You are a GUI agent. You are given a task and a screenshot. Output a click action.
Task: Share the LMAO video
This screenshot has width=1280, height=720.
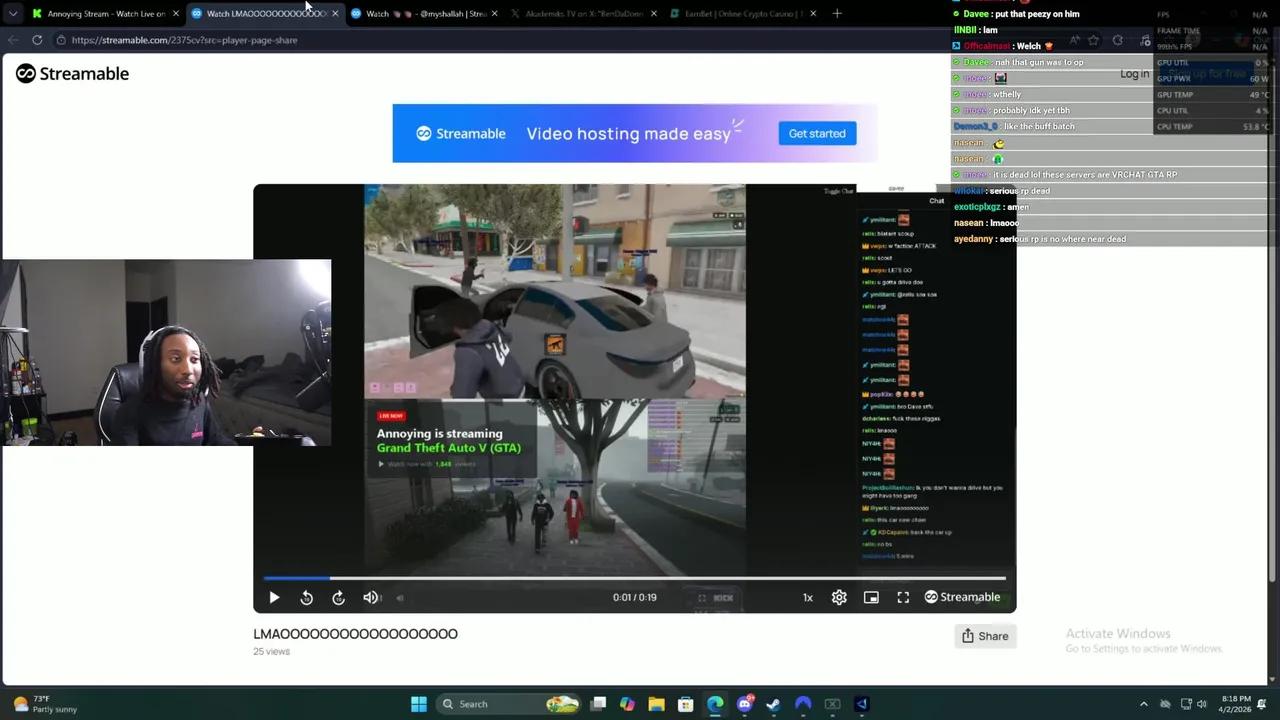tap(984, 636)
